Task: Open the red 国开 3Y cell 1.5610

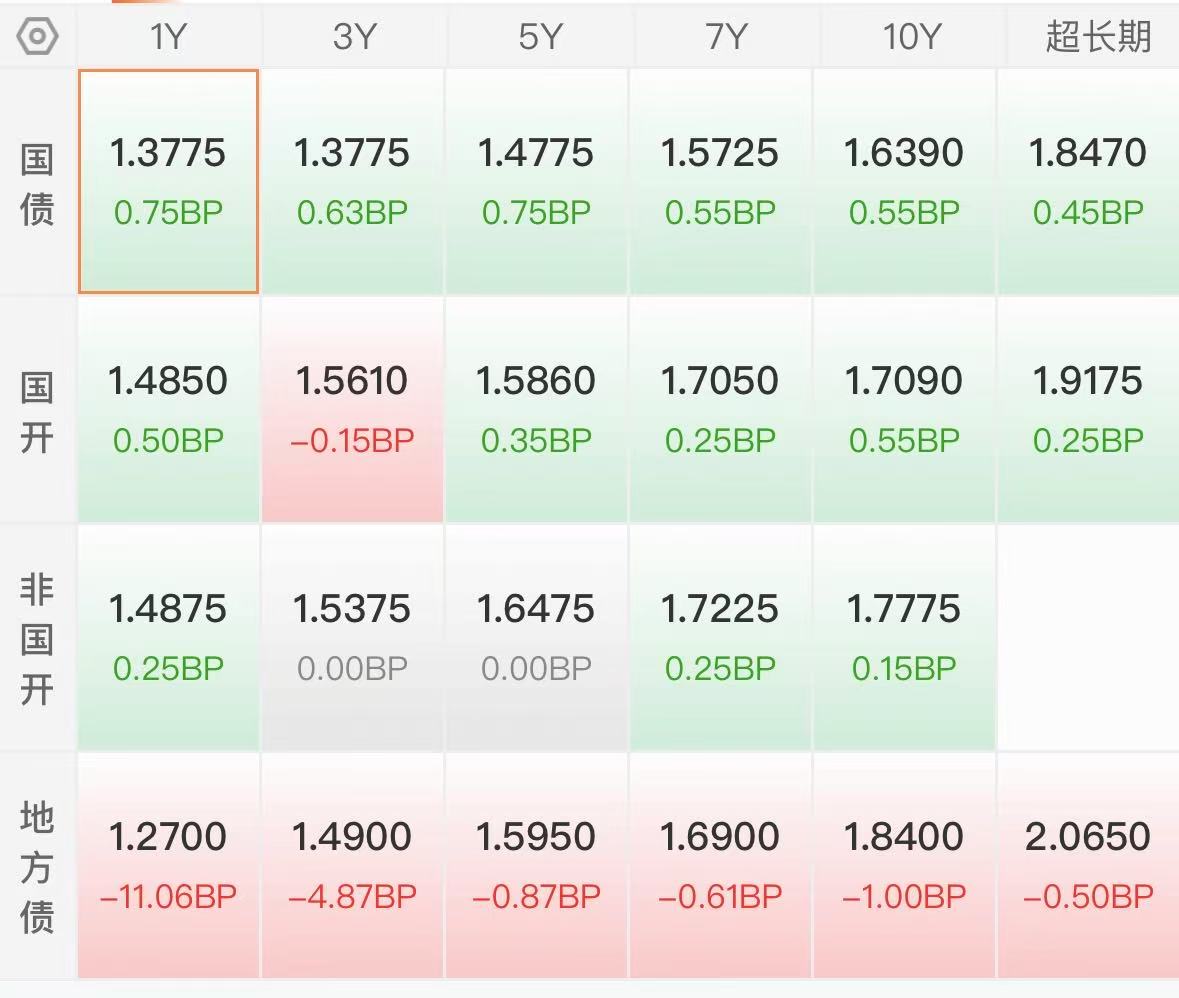Action: tap(353, 409)
